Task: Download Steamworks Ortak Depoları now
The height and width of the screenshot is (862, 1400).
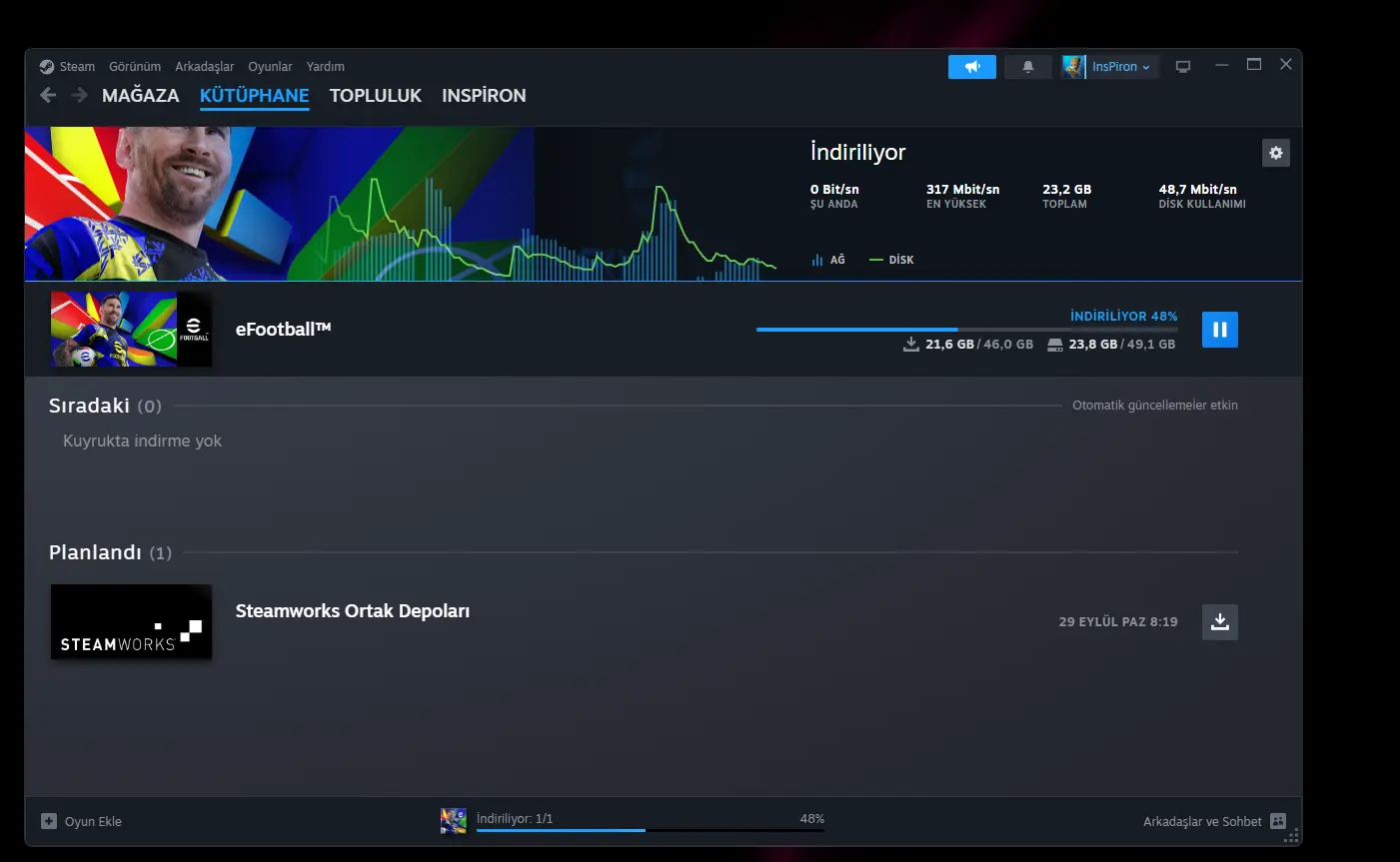Action: coord(1220,621)
